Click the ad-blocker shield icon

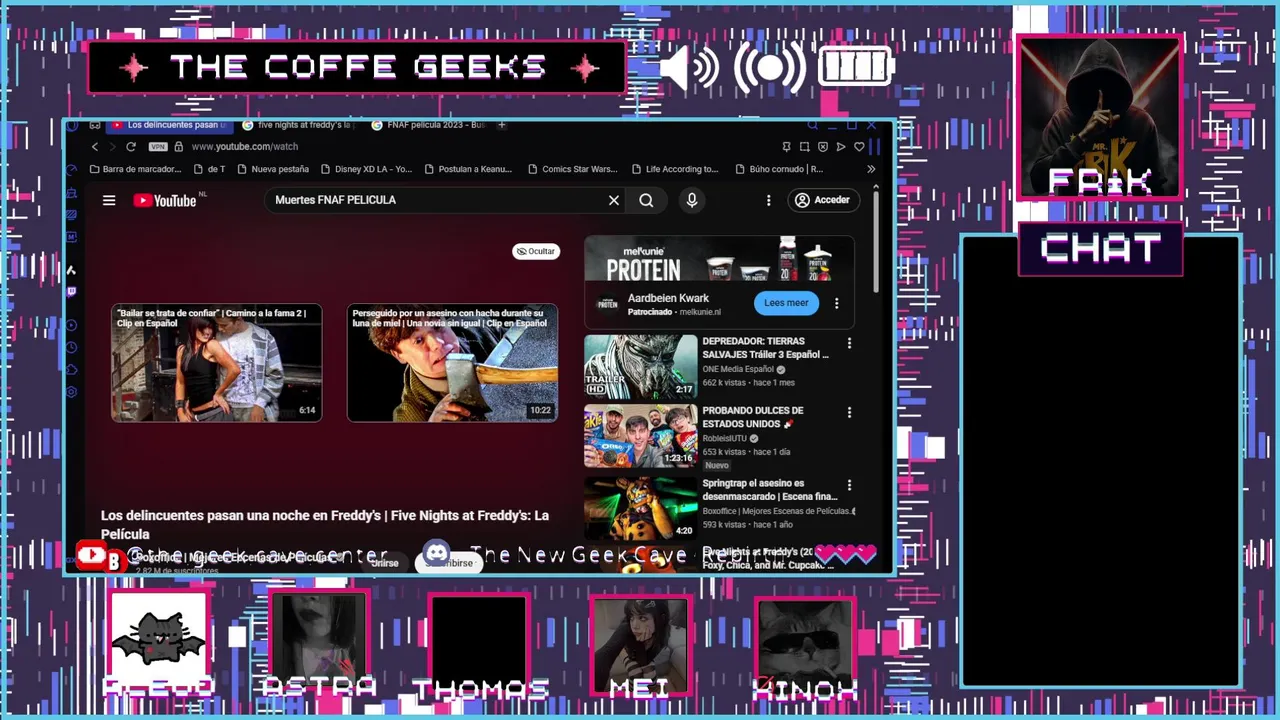(x=822, y=147)
